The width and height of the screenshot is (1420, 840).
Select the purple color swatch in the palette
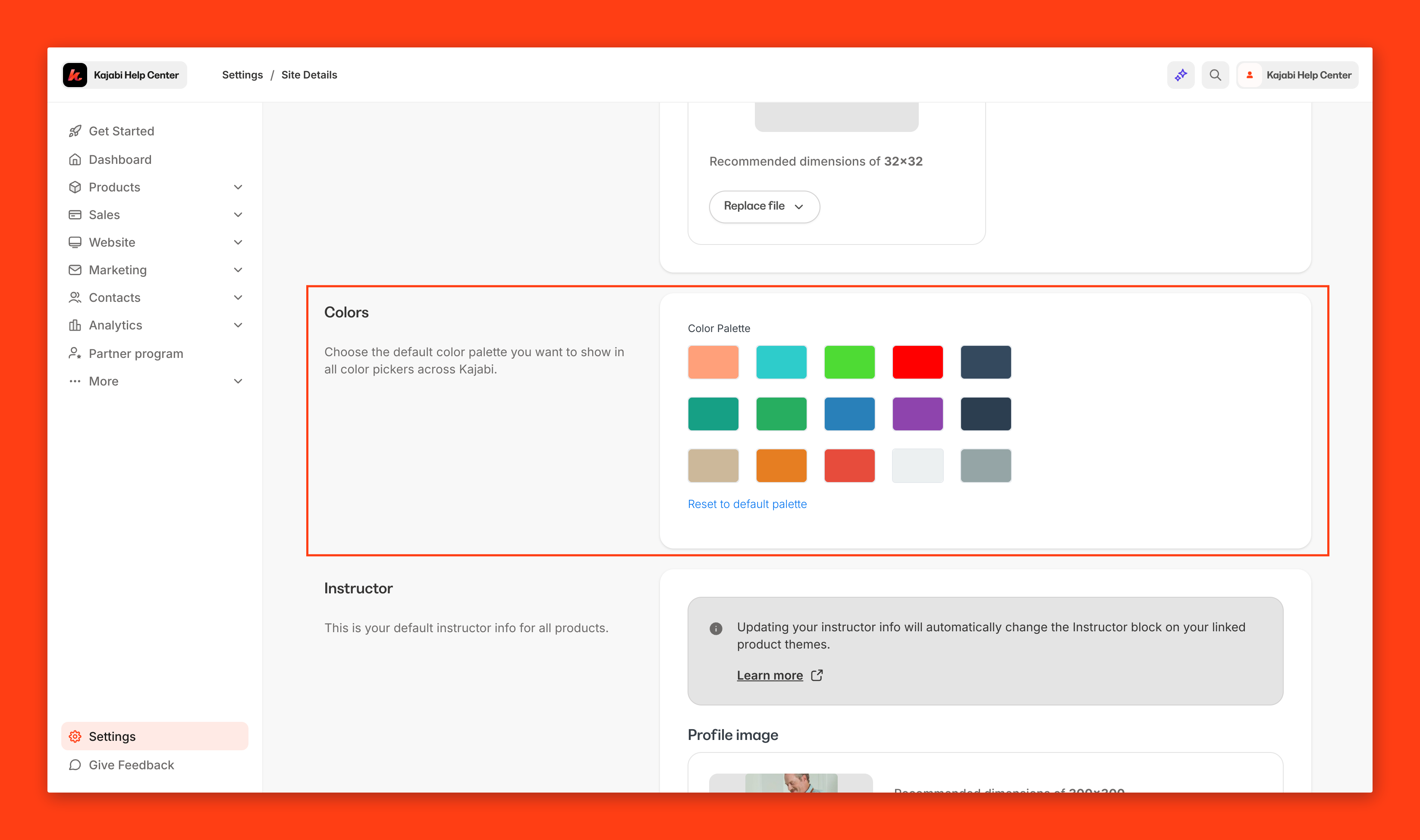[917, 414]
